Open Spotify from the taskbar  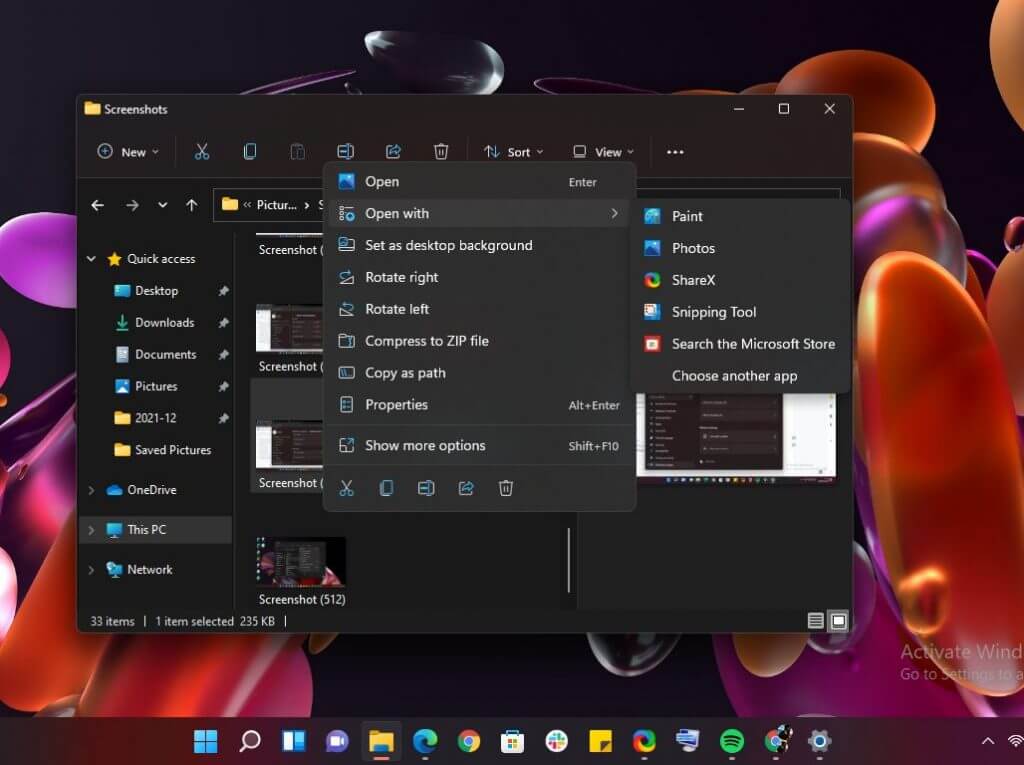pos(731,741)
